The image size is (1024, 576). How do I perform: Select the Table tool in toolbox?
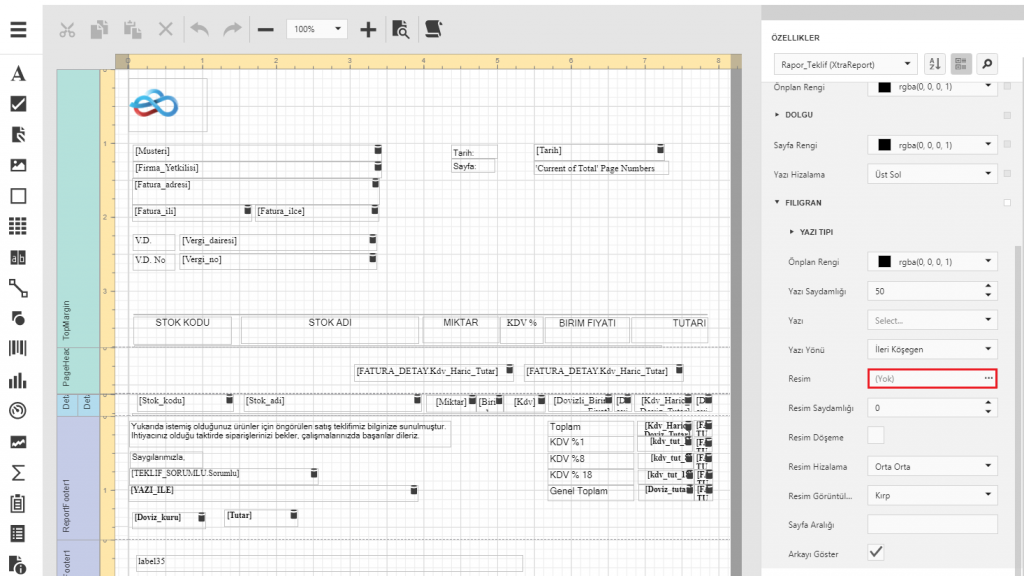pyautogui.click(x=18, y=226)
